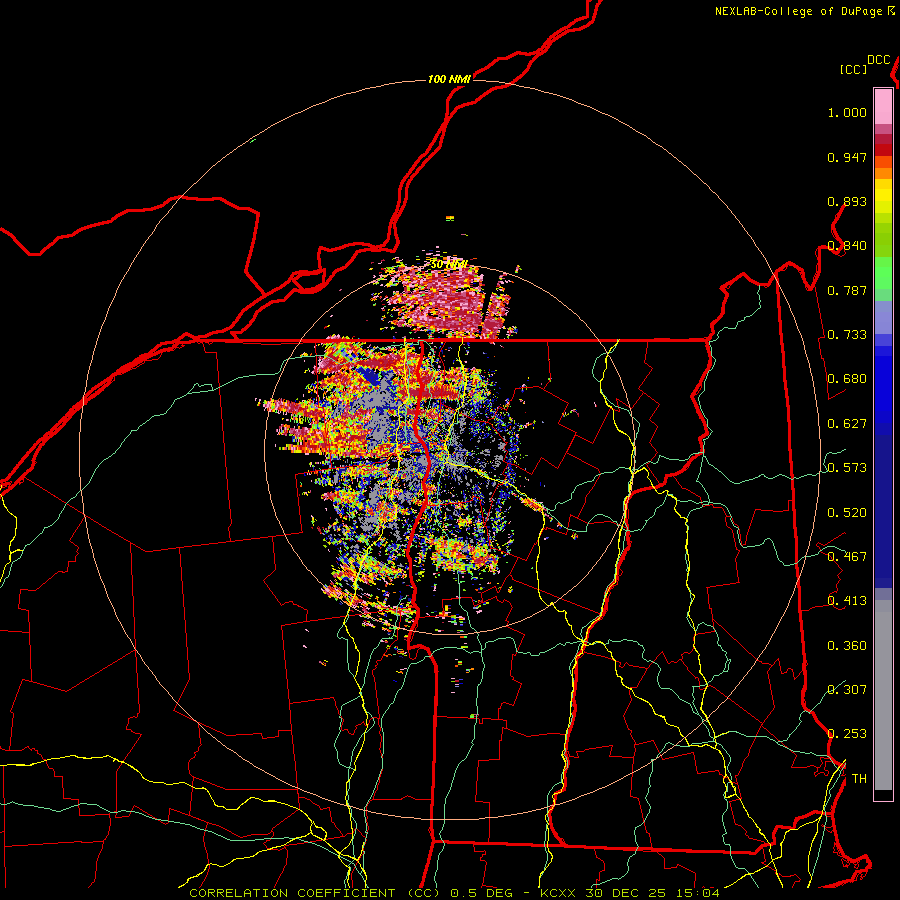
Task: Click the 0.680 scale value
Action: pos(847,379)
